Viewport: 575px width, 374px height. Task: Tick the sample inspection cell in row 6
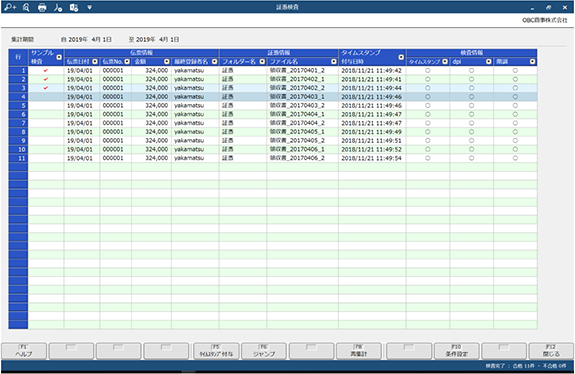point(46,114)
